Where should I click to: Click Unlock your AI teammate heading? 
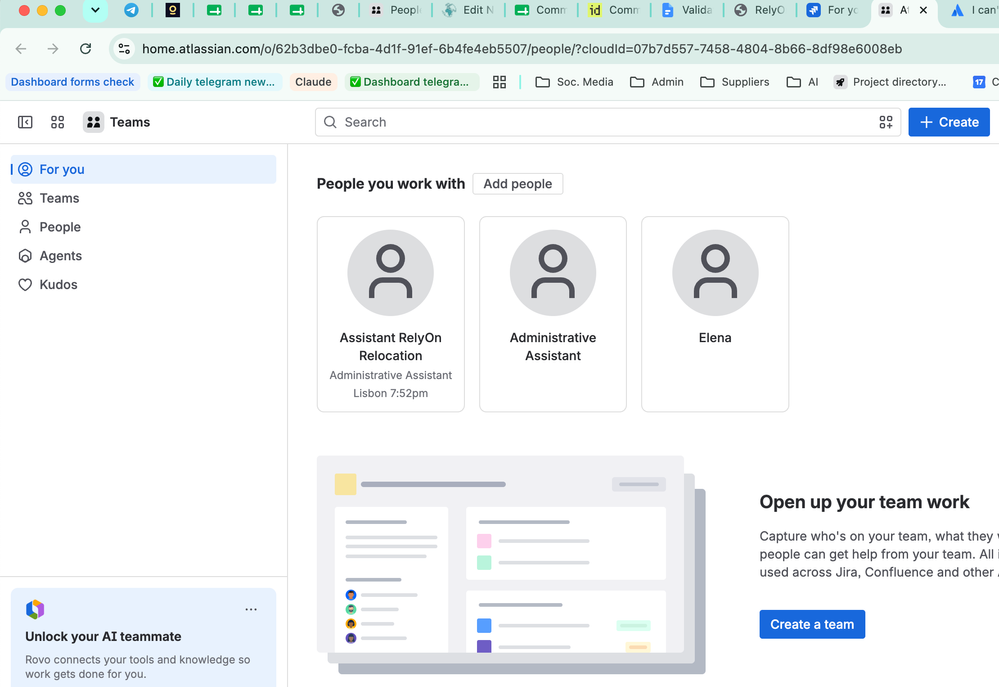tap(103, 637)
